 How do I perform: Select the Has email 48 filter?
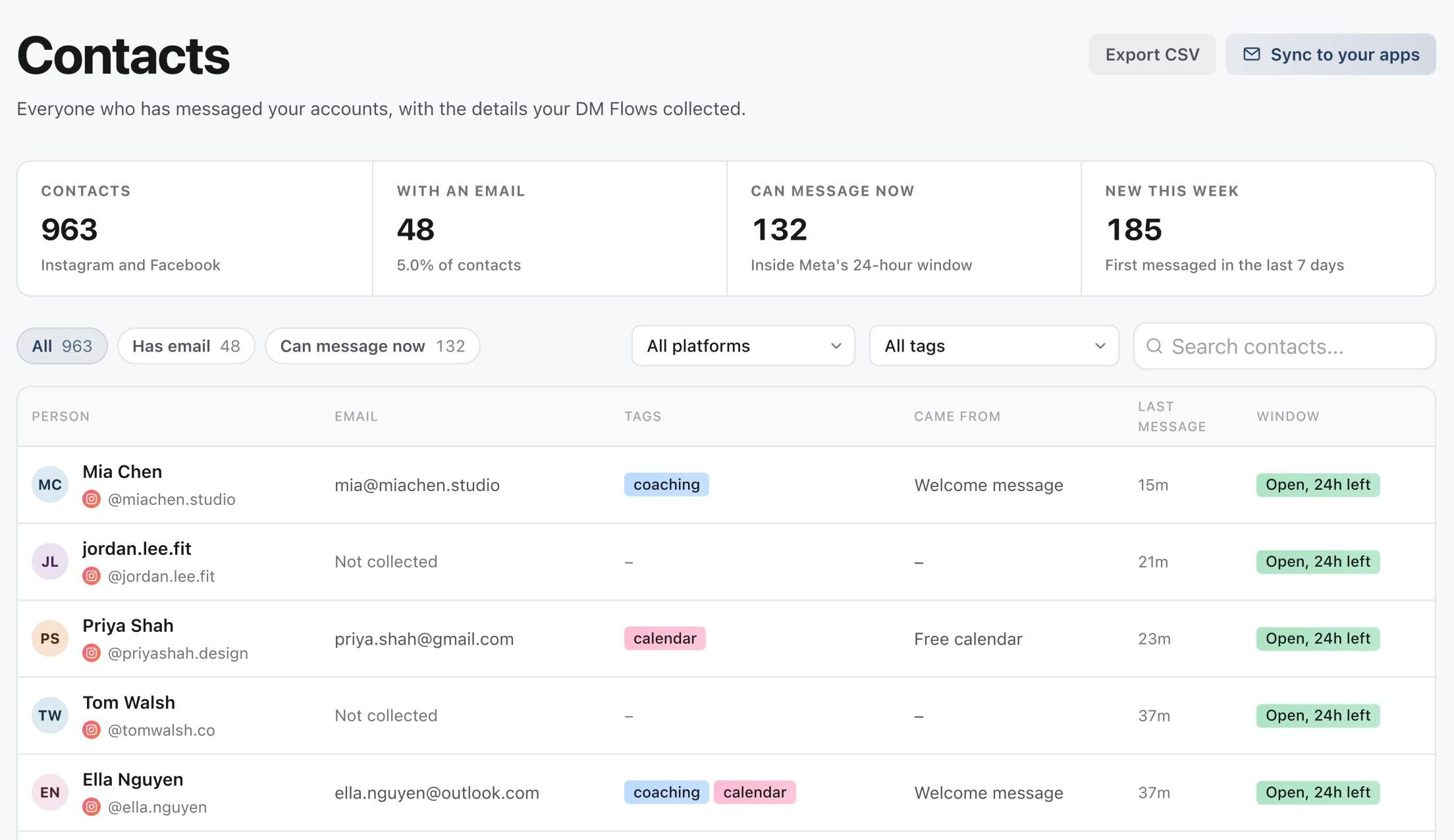coord(186,346)
